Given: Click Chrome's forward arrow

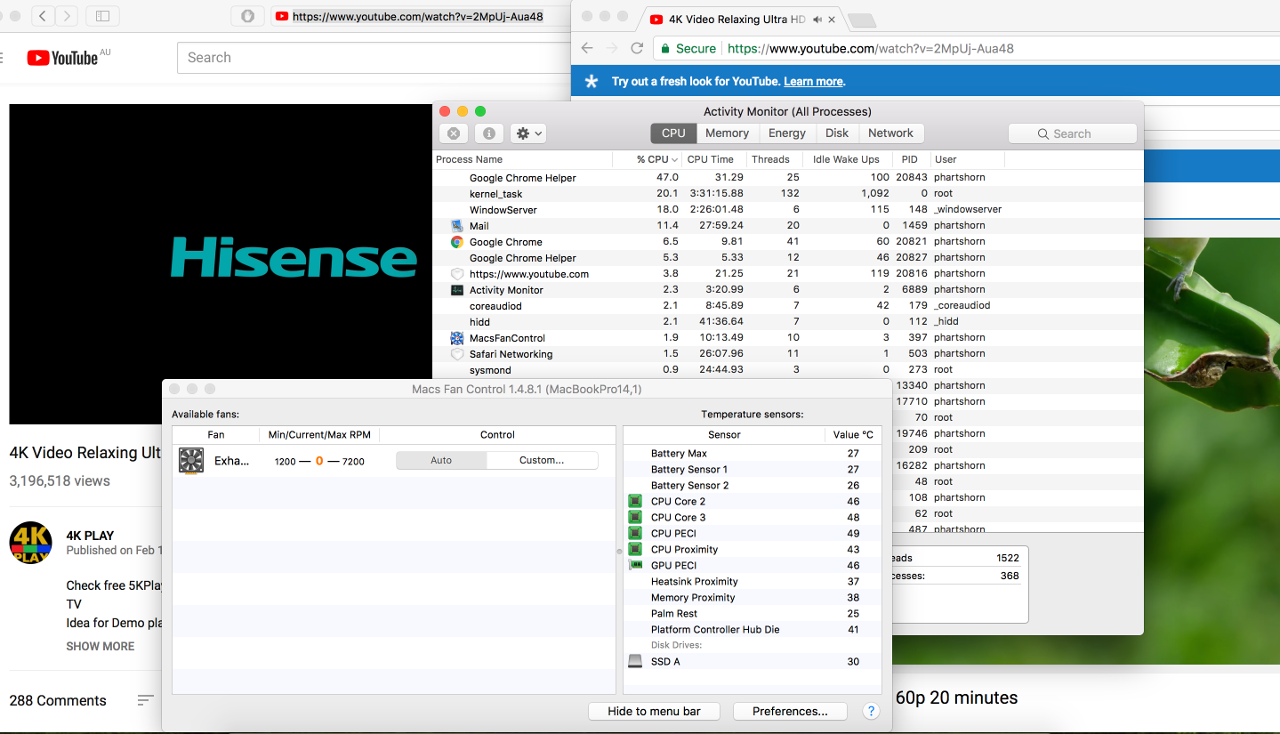Looking at the screenshot, I should (x=612, y=48).
